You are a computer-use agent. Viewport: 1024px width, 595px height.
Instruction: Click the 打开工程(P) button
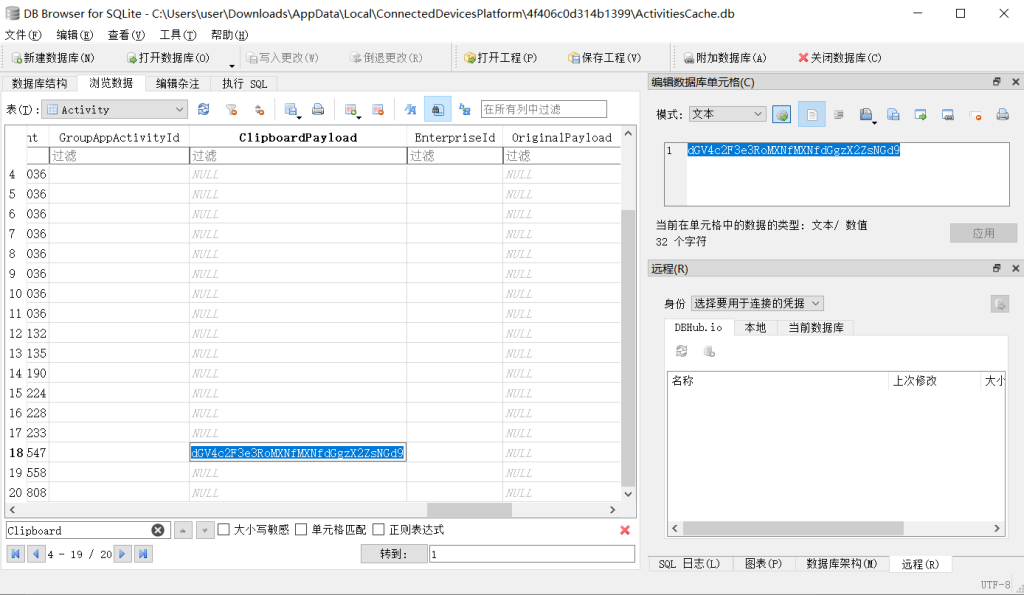[x=500, y=58]
